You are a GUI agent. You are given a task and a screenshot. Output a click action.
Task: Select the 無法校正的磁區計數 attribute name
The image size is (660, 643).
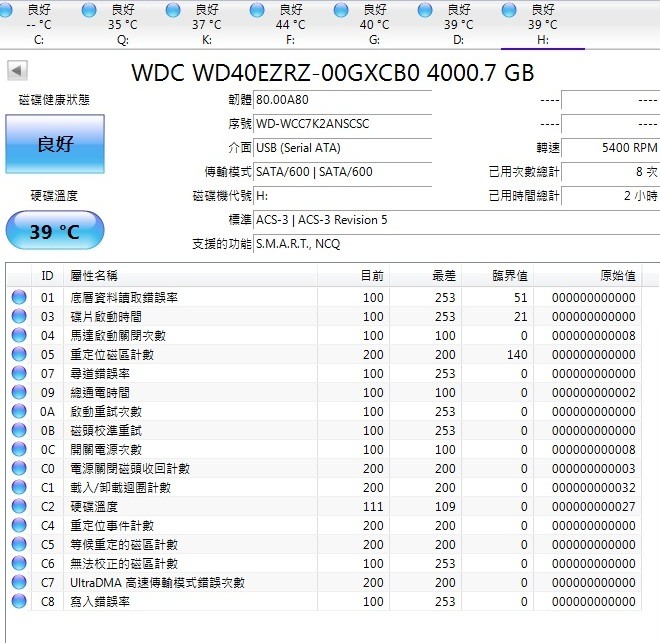(124, 563)
